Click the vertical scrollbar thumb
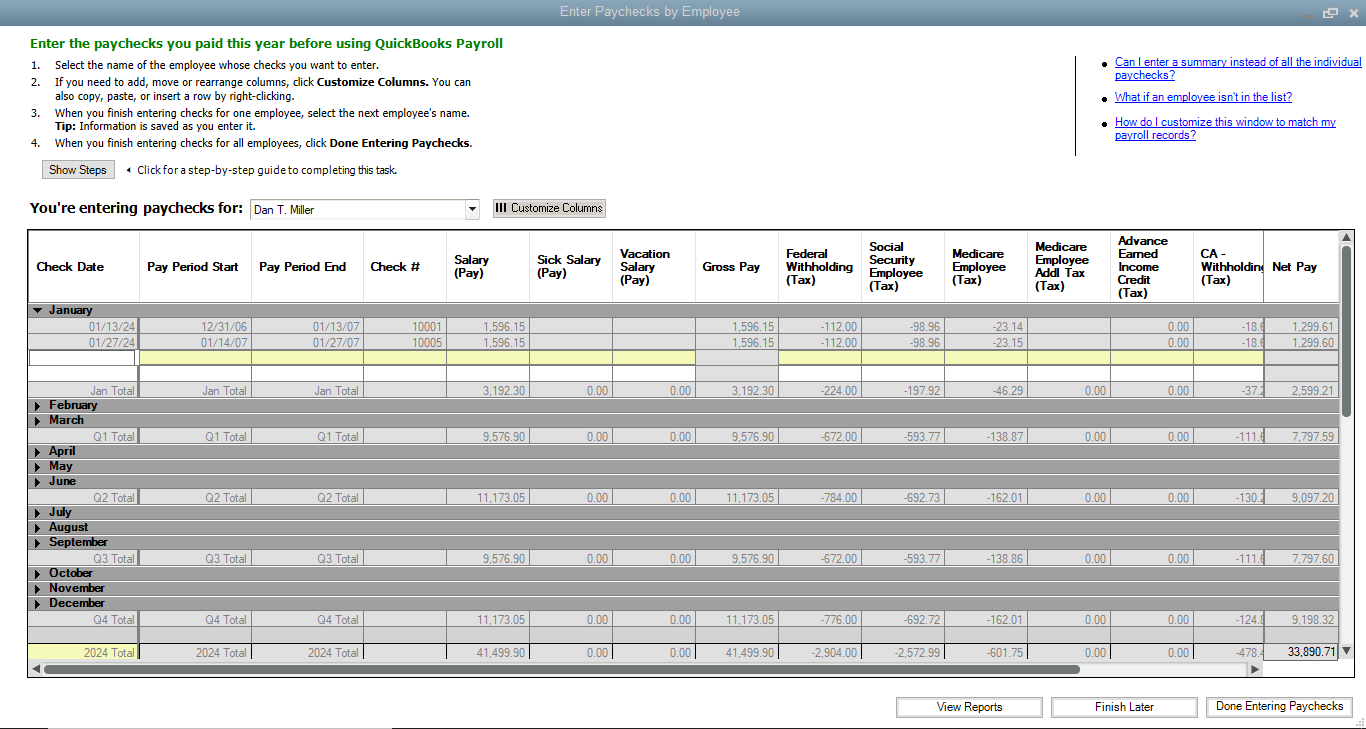Screen dimensions: 1366x729 pyautogui.click(x=1346, y=330)
